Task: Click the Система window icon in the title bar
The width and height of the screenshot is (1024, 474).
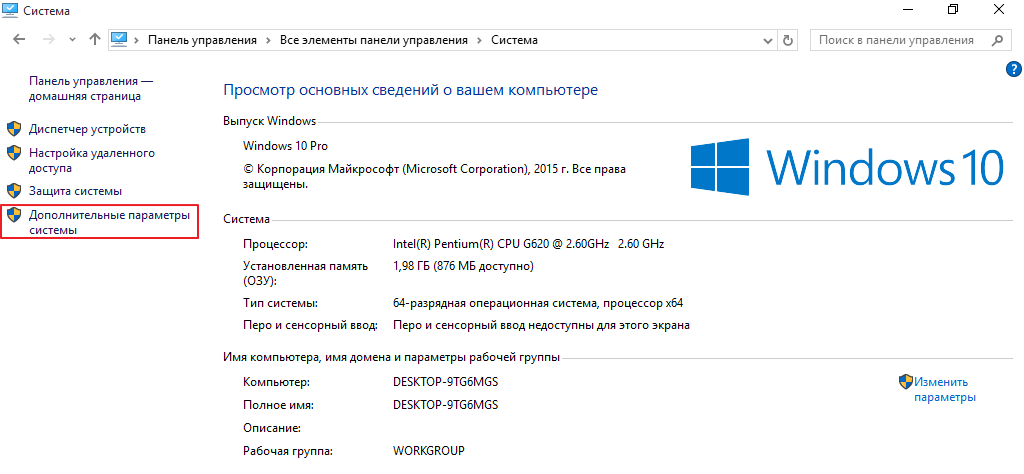Action: click(12, 11)
